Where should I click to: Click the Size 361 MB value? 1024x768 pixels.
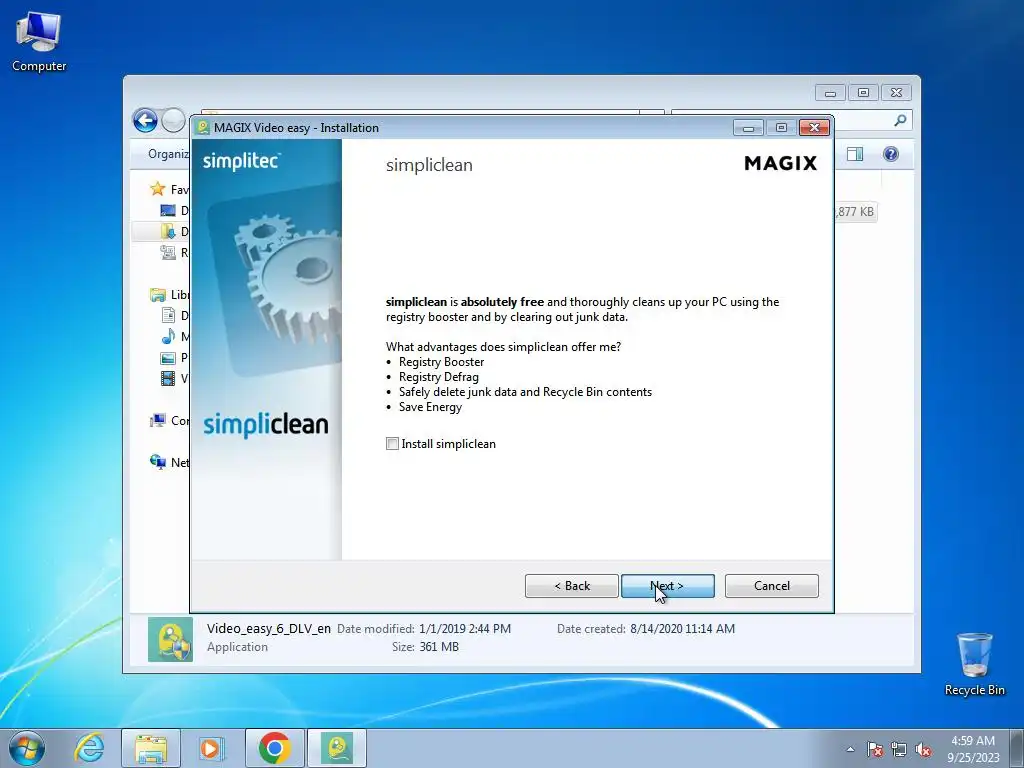tap(440, 647)
